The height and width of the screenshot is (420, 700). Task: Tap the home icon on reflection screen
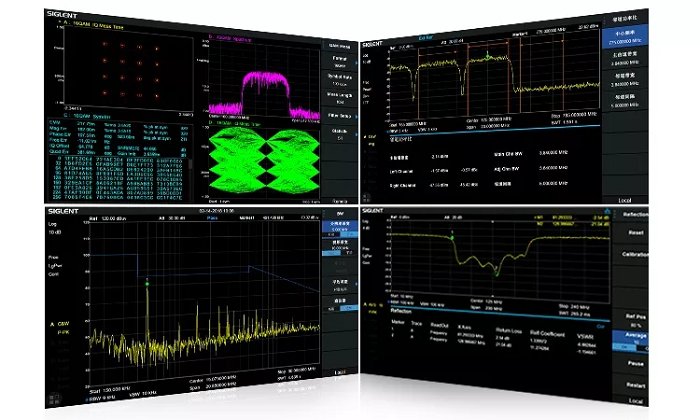pos(607,211)
